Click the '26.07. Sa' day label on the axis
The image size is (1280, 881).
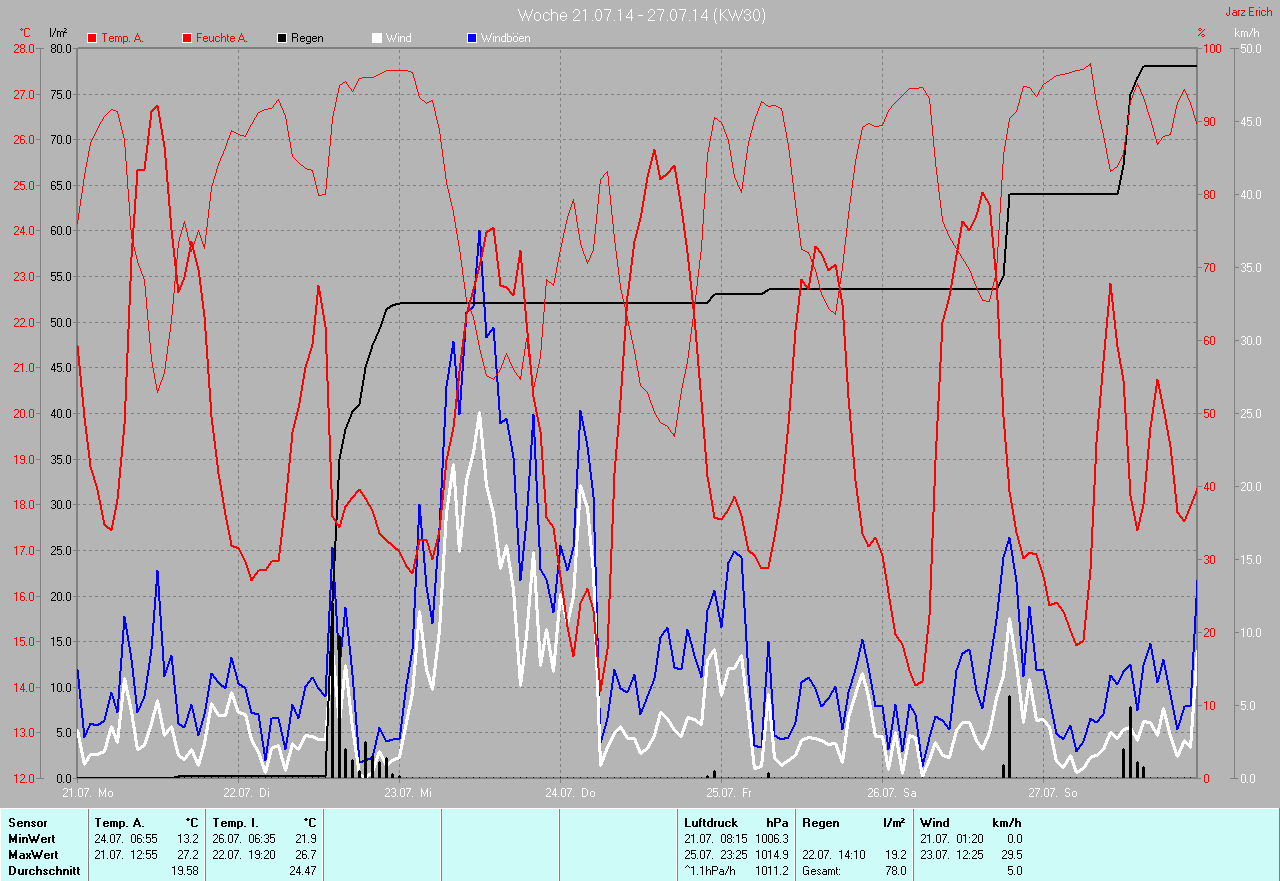(x=892, y=793)
